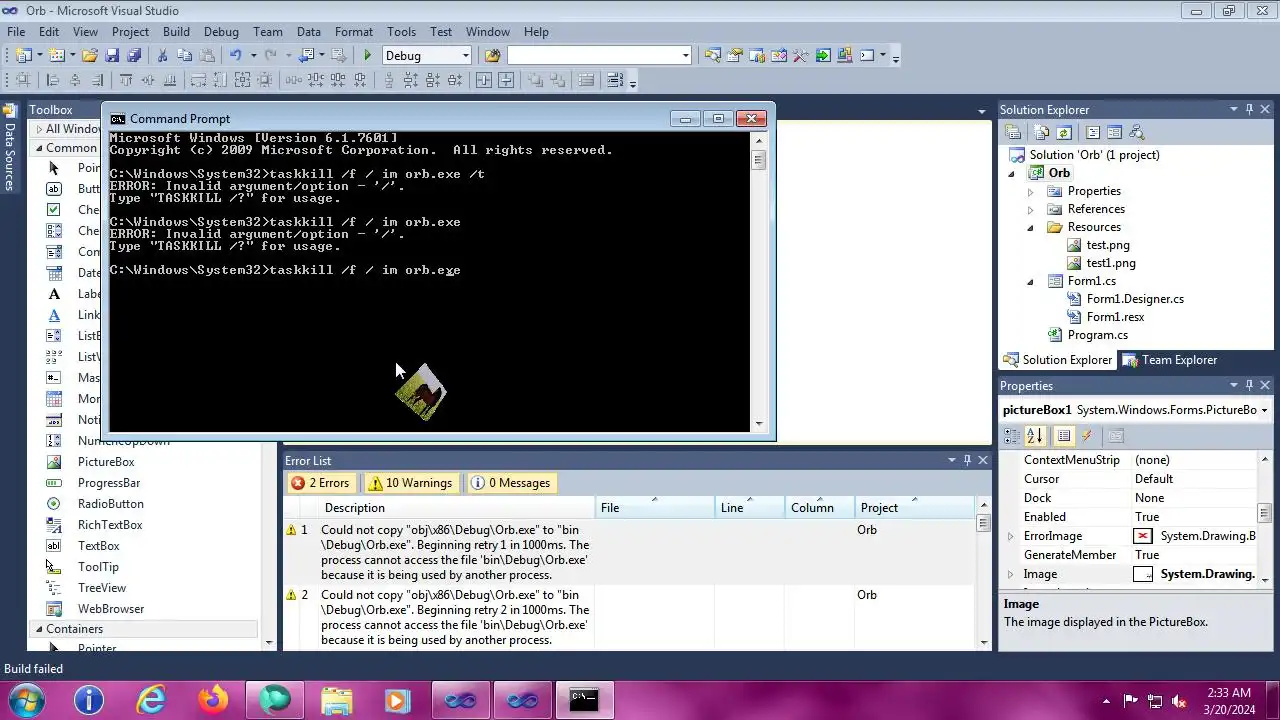Open the Debug menu
The width and height of the screenshot is (1280, 720).
pyautogui.click(x=221, y=32)
